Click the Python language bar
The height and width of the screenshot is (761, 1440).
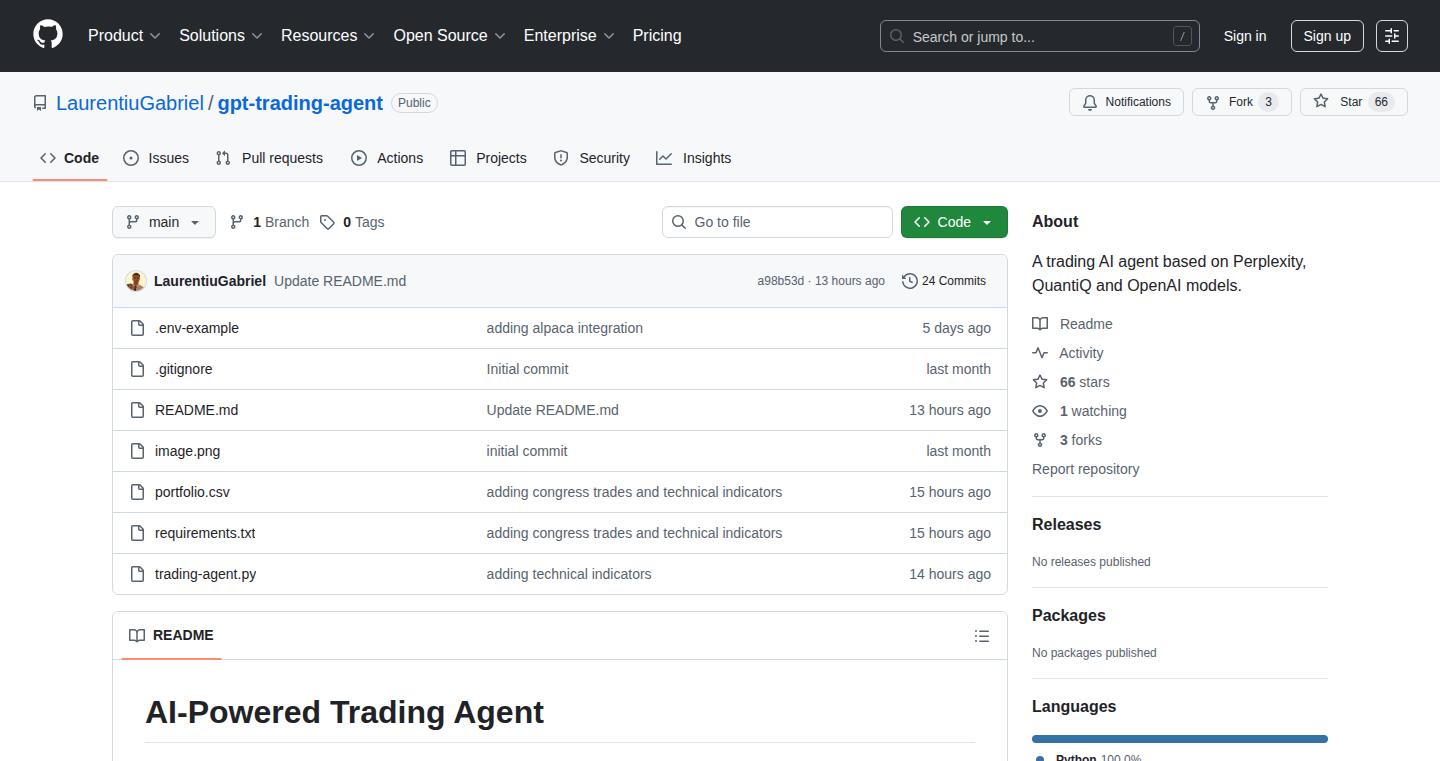point(1180,739)
